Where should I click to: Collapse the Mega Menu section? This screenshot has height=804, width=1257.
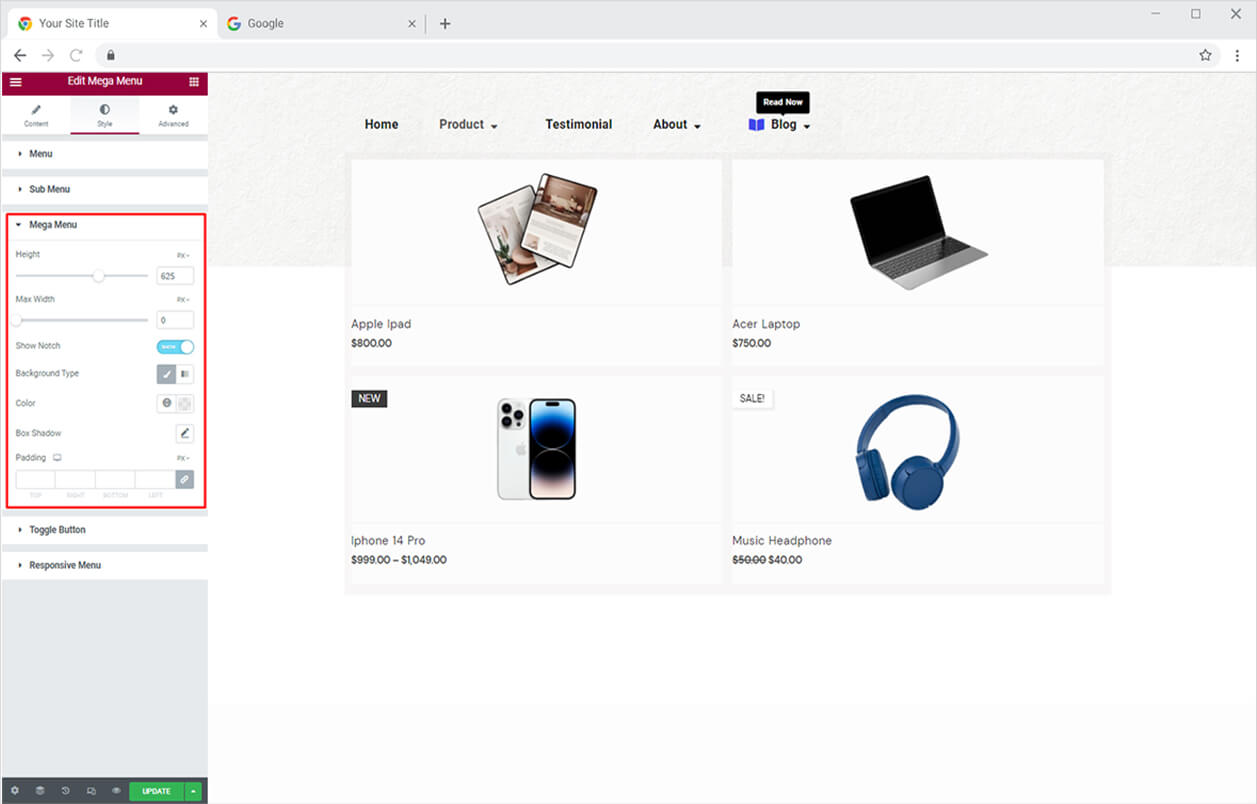pos(53,225)
